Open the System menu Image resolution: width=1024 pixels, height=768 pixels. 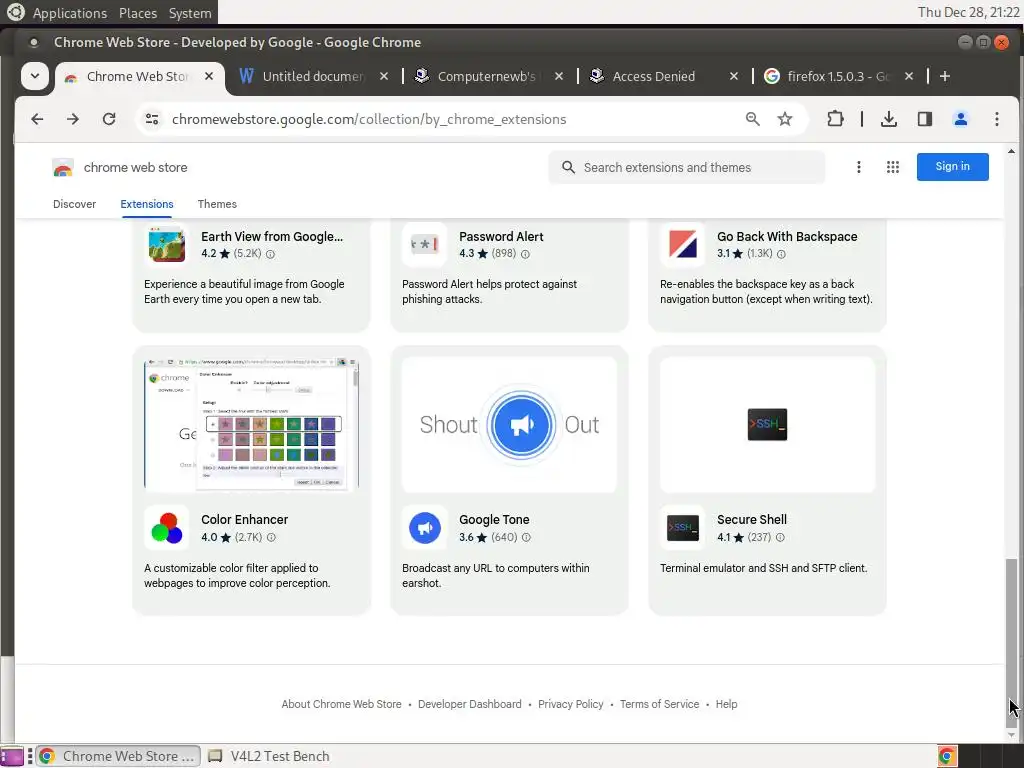tap(190, 13)
